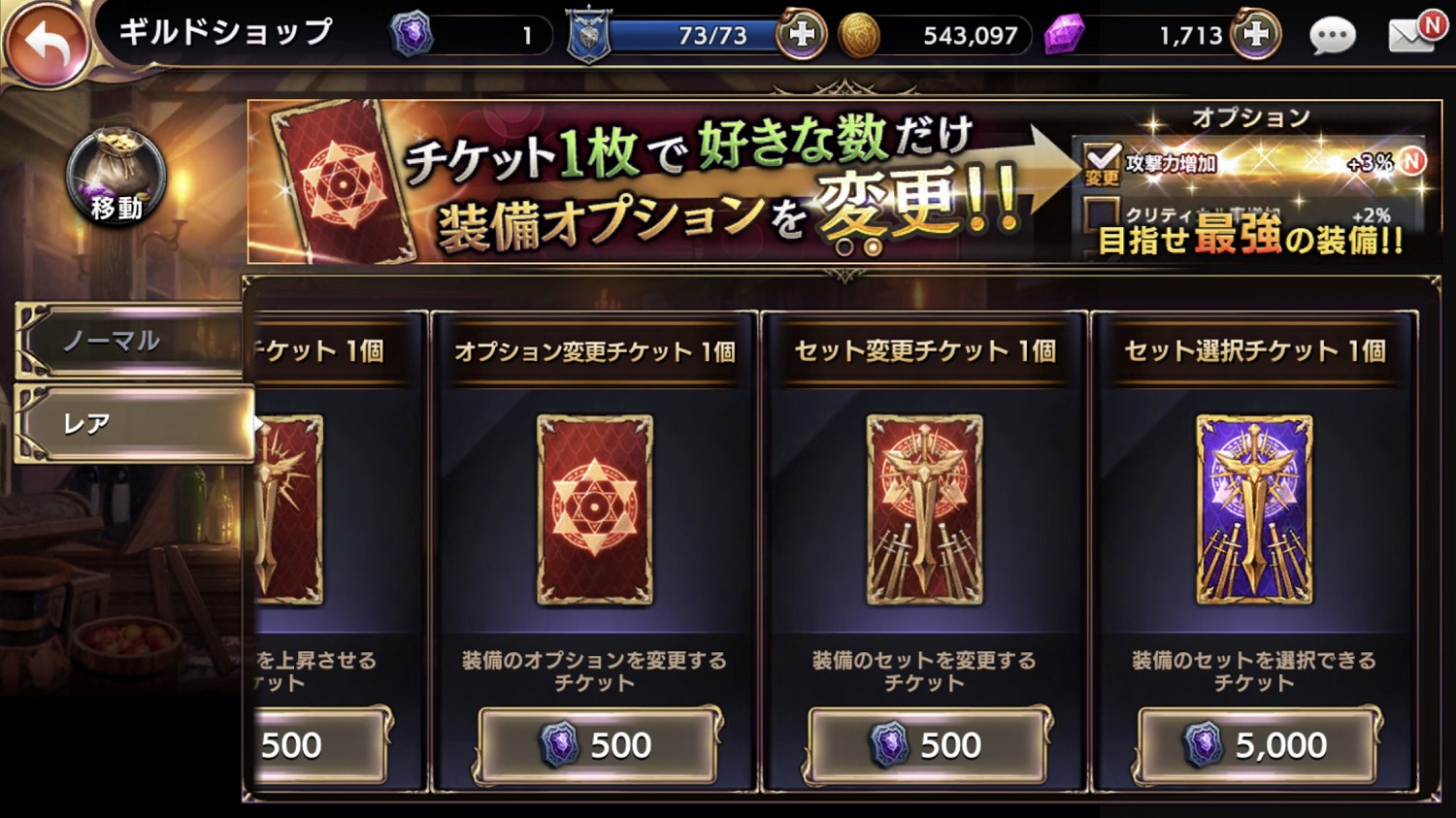The image size is (1456, 818).
Task: Tap the partially visible 500 price button
Action: point(320,745)
